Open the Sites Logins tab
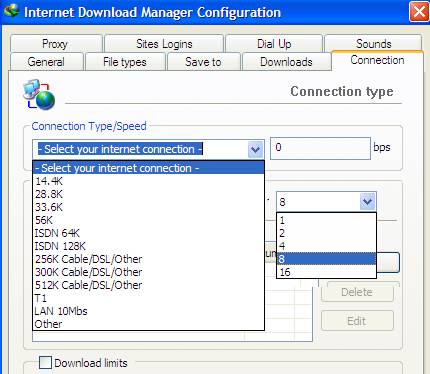 [164, 44]
